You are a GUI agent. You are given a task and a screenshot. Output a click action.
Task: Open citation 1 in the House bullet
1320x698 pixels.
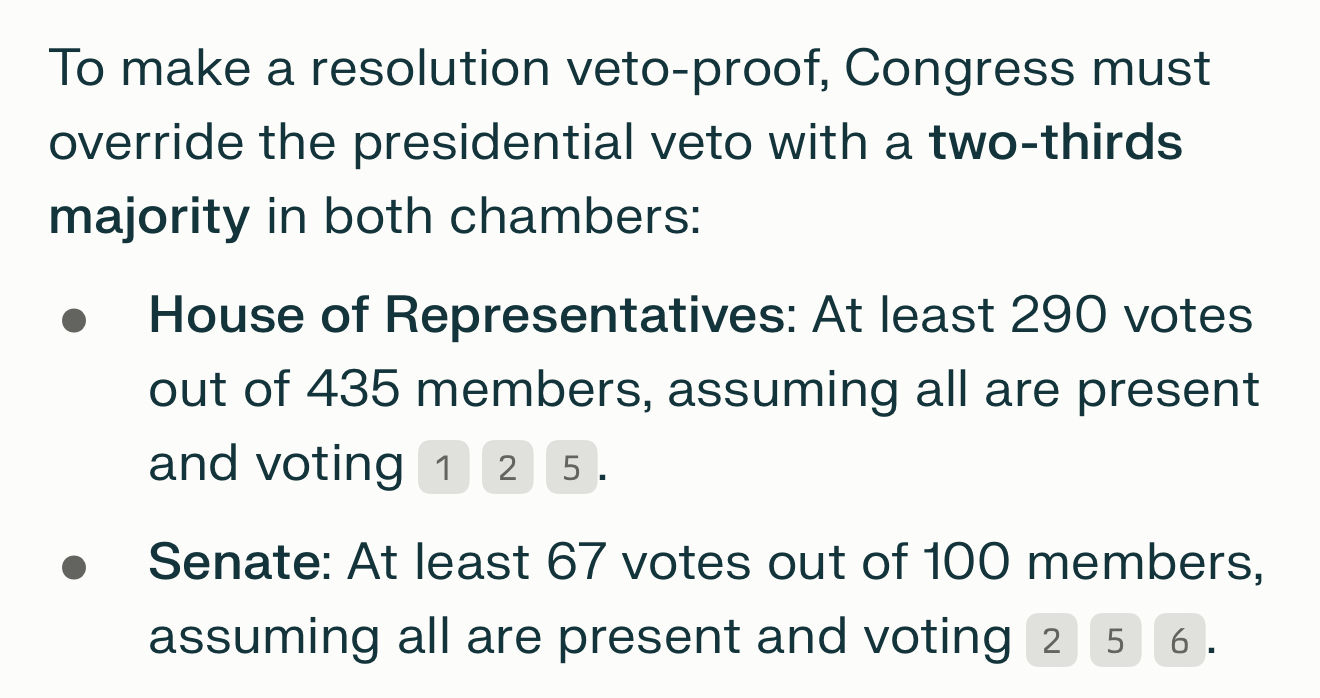click(x=443, y=467)
